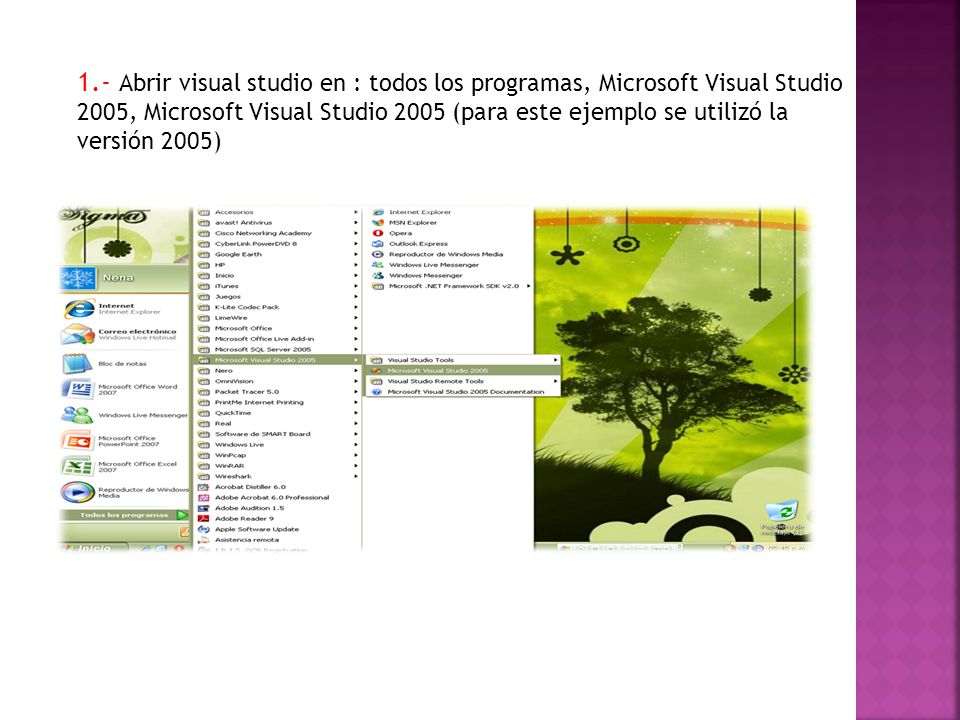
Task: Open Windows Live program folder
Action: pyautogui.click(x=277, y=444)
